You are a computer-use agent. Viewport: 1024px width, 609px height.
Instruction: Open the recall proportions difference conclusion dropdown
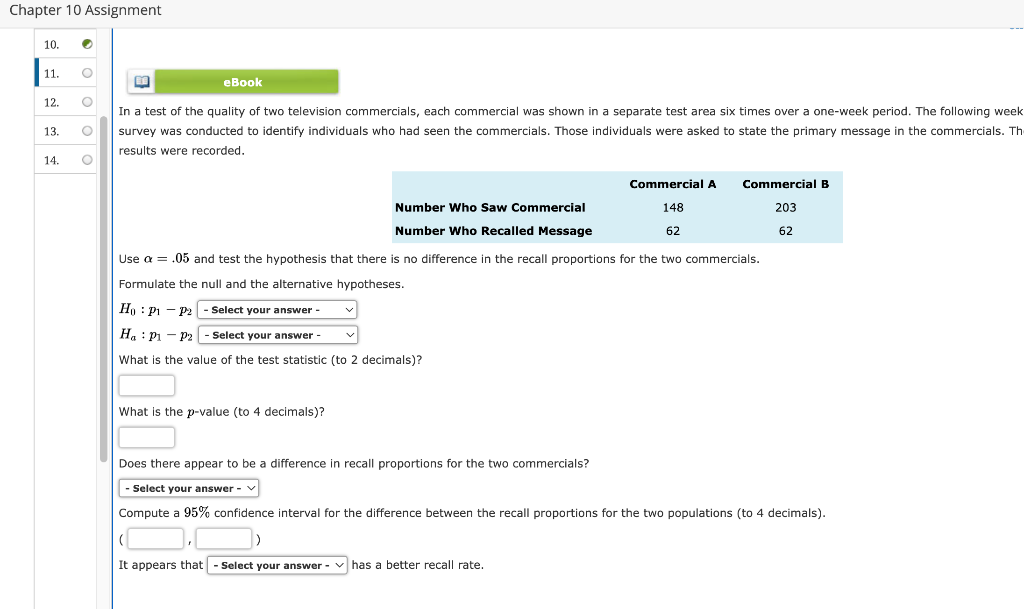coord(188,488)
